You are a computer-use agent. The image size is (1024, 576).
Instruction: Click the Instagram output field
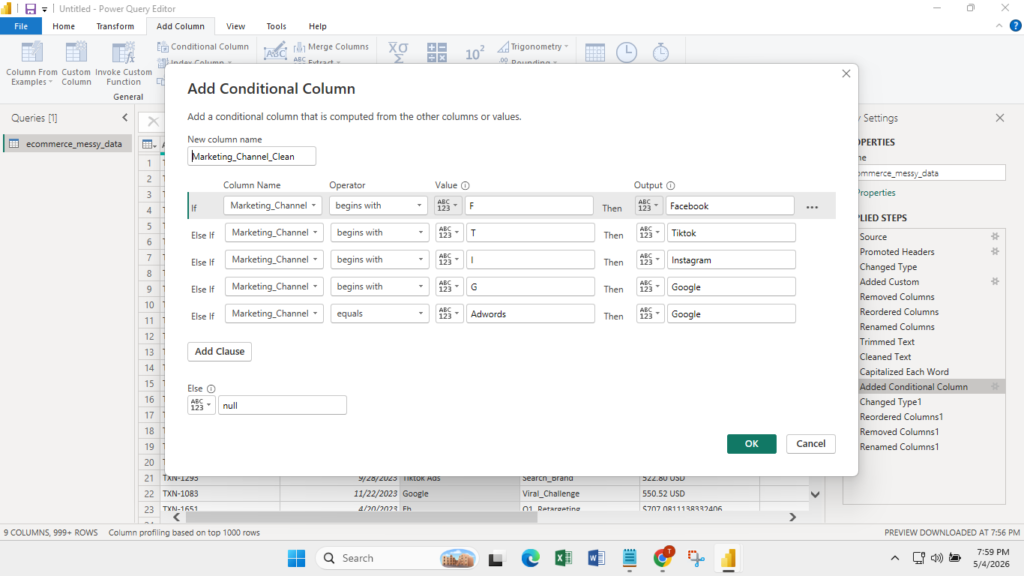[x=731, y=260]
